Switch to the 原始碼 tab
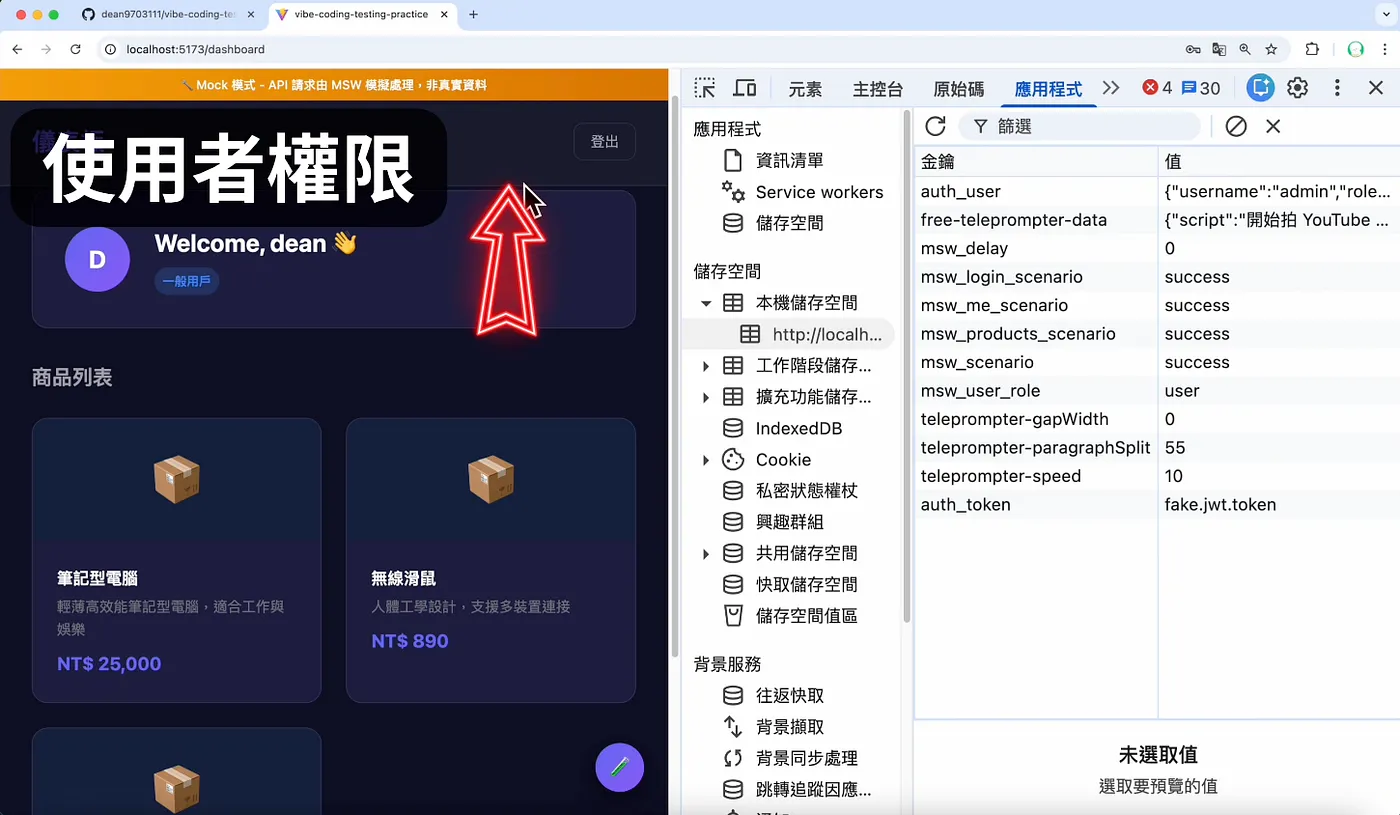 tap(958, 89)
